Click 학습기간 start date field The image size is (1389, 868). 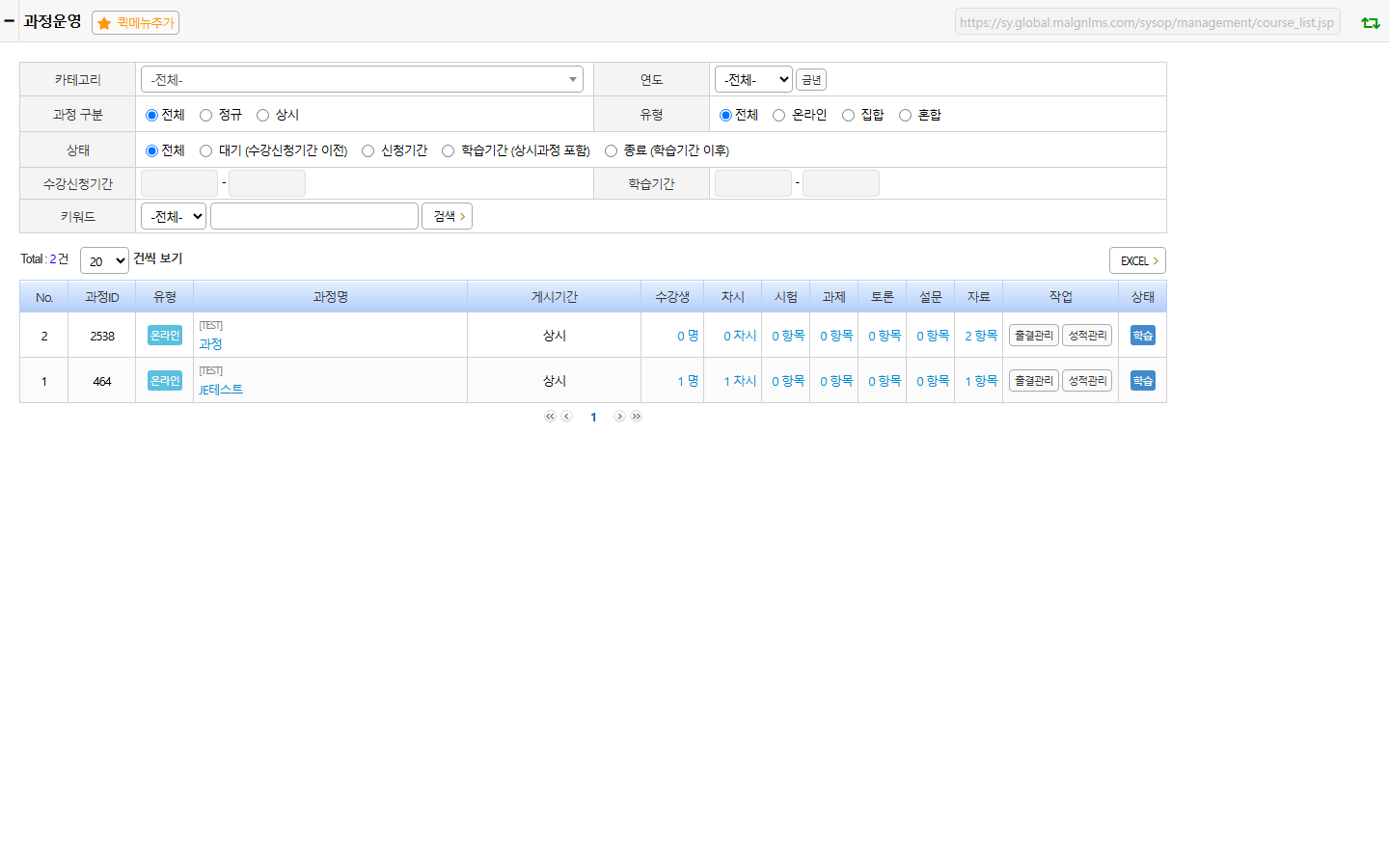pyautogui.click(x=753, y=183)
